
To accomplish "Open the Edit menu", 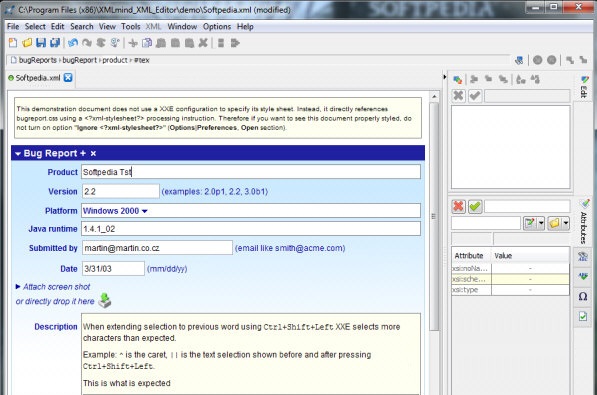I will coord(57,27).
